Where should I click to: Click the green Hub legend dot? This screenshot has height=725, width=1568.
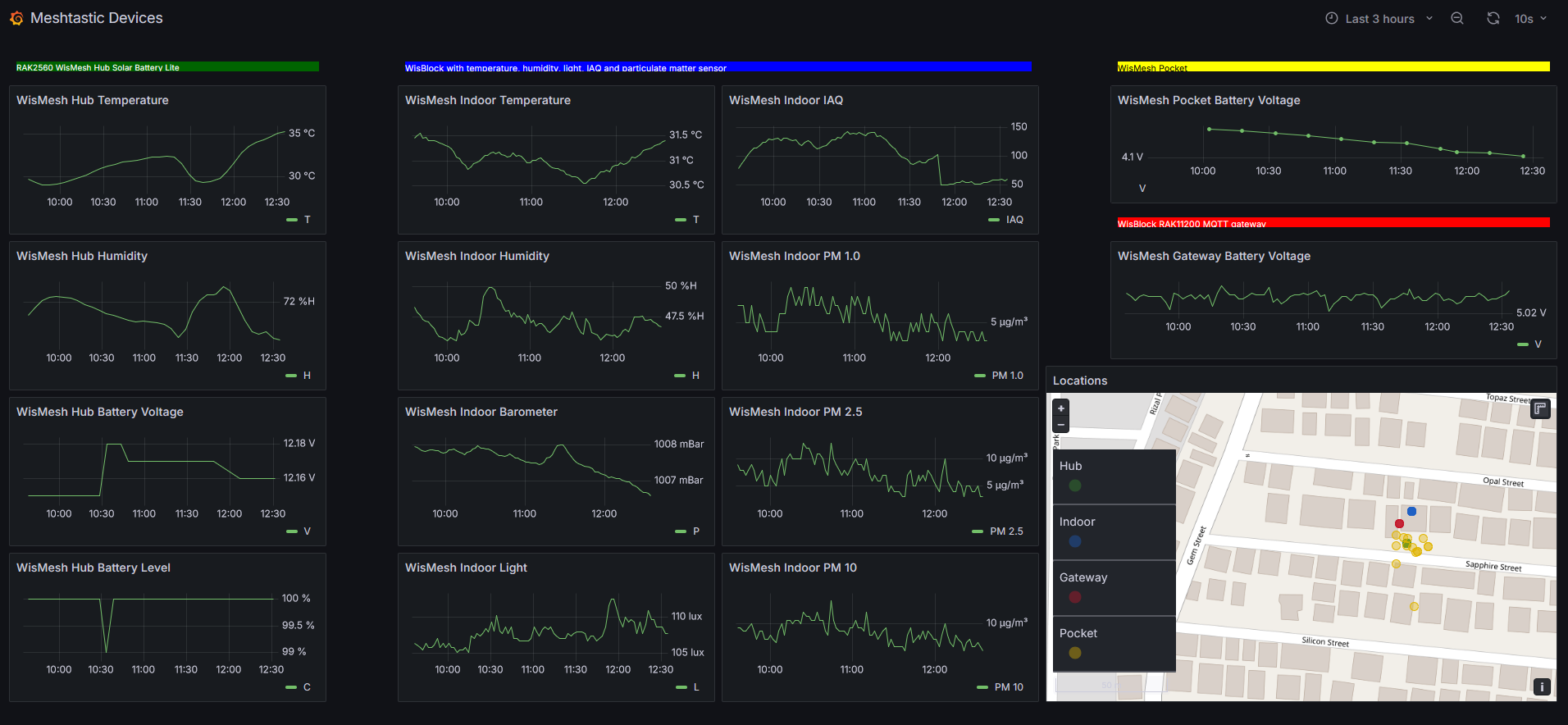coord(1075,486)
